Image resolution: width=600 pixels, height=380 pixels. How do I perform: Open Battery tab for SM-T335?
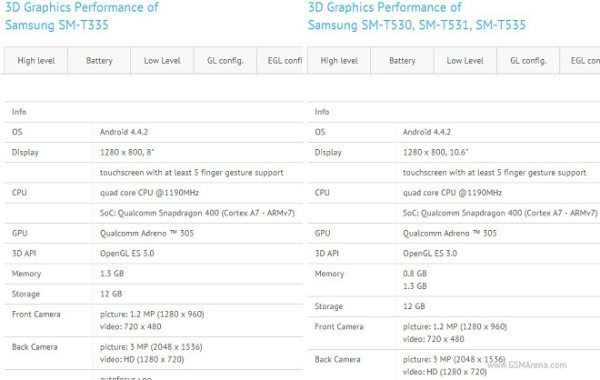(x=99, y=60)
